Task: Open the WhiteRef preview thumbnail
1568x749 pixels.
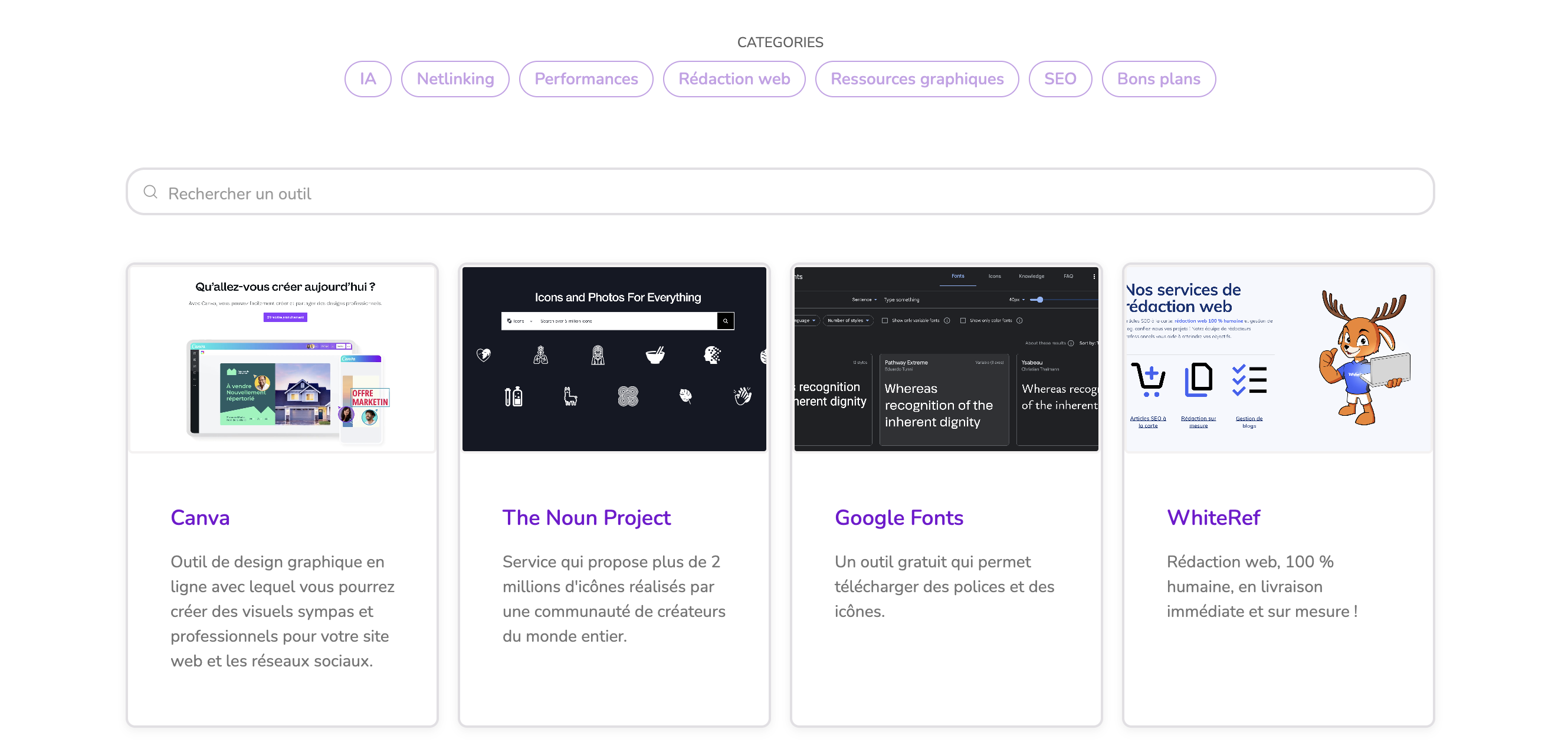Action: click(1278, 359)
